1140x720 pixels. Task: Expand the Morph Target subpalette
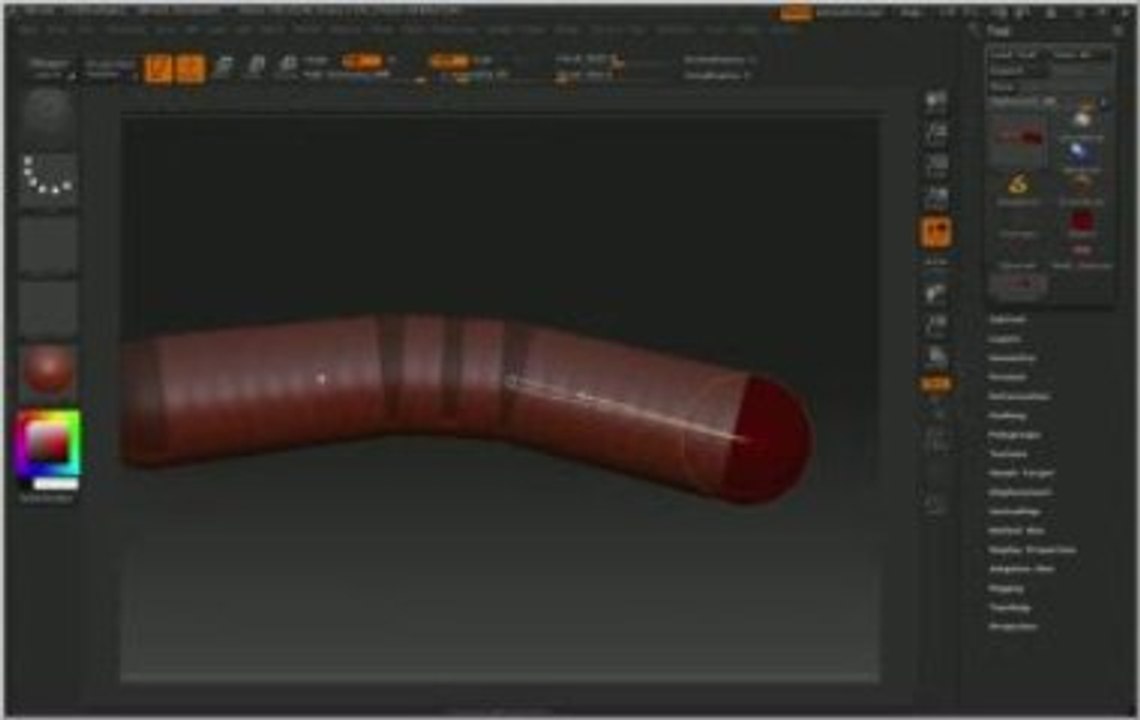click(1021, 473)
